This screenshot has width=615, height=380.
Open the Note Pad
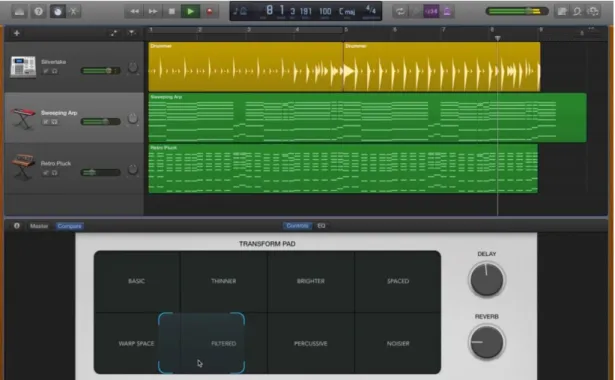[562, 11]
